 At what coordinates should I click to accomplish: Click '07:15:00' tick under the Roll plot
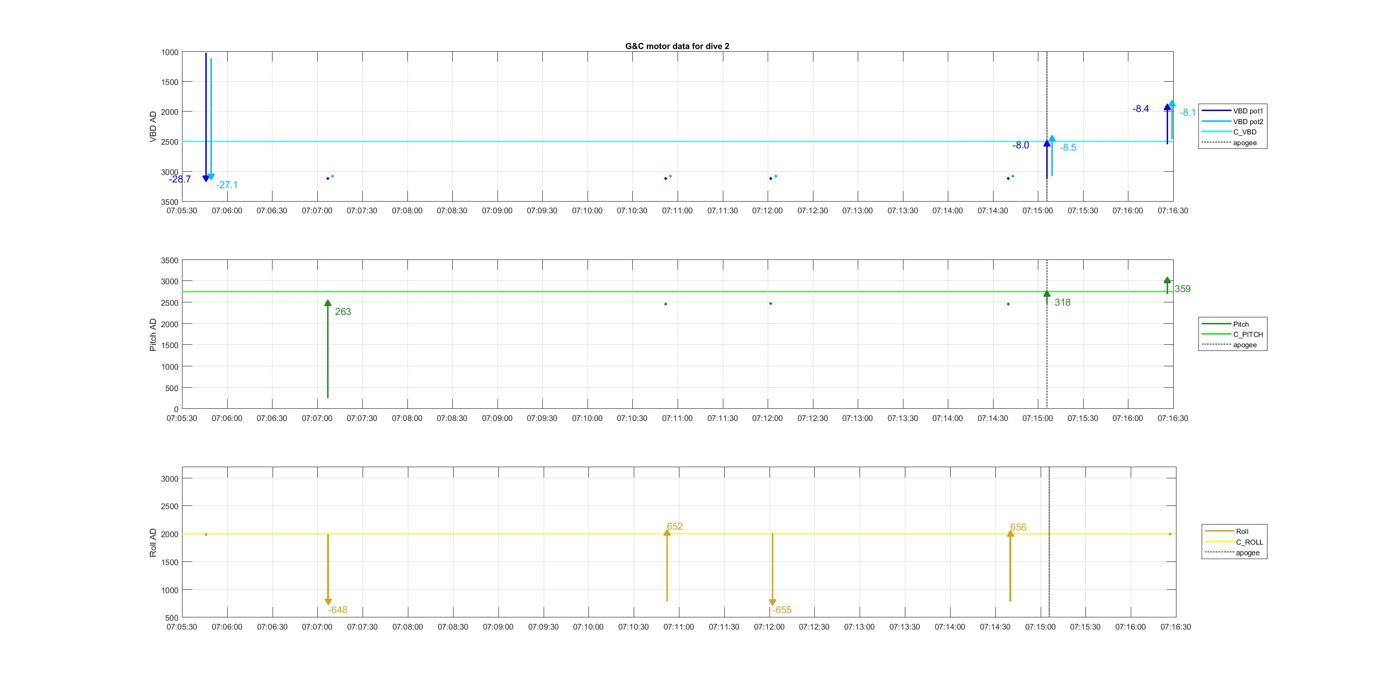click(x=1040, y=627)
